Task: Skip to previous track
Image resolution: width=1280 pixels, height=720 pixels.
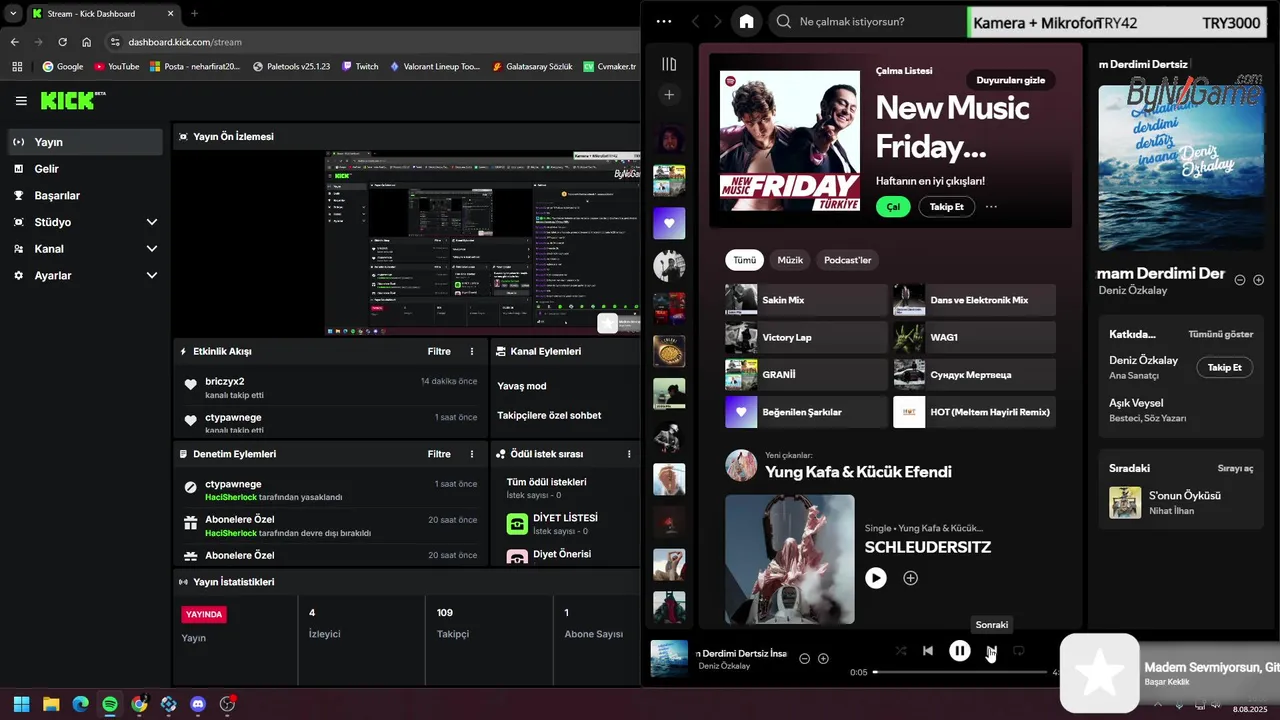Action: [x=928, y=651]
